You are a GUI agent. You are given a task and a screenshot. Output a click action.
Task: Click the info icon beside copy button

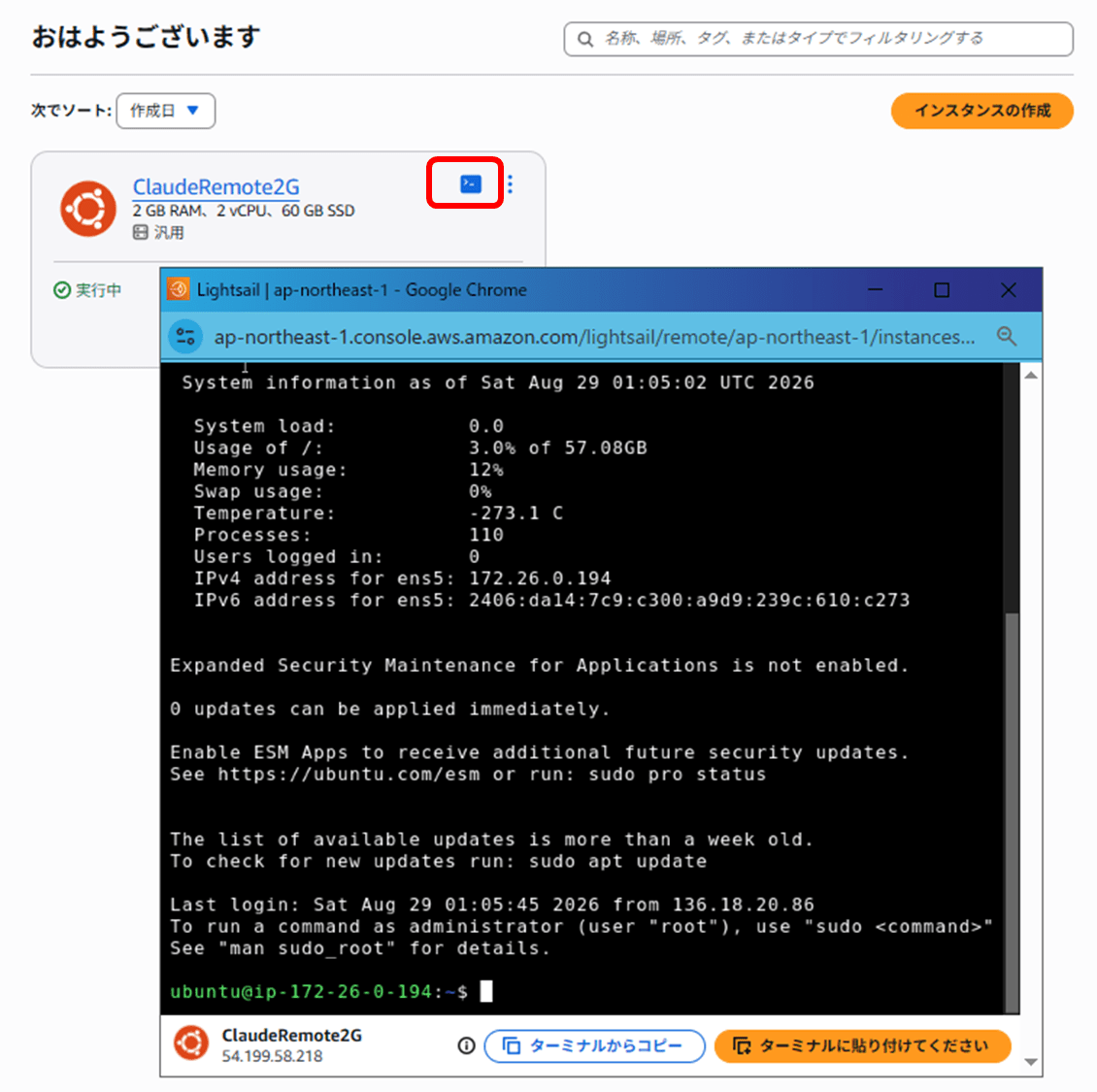[466, 1045]
